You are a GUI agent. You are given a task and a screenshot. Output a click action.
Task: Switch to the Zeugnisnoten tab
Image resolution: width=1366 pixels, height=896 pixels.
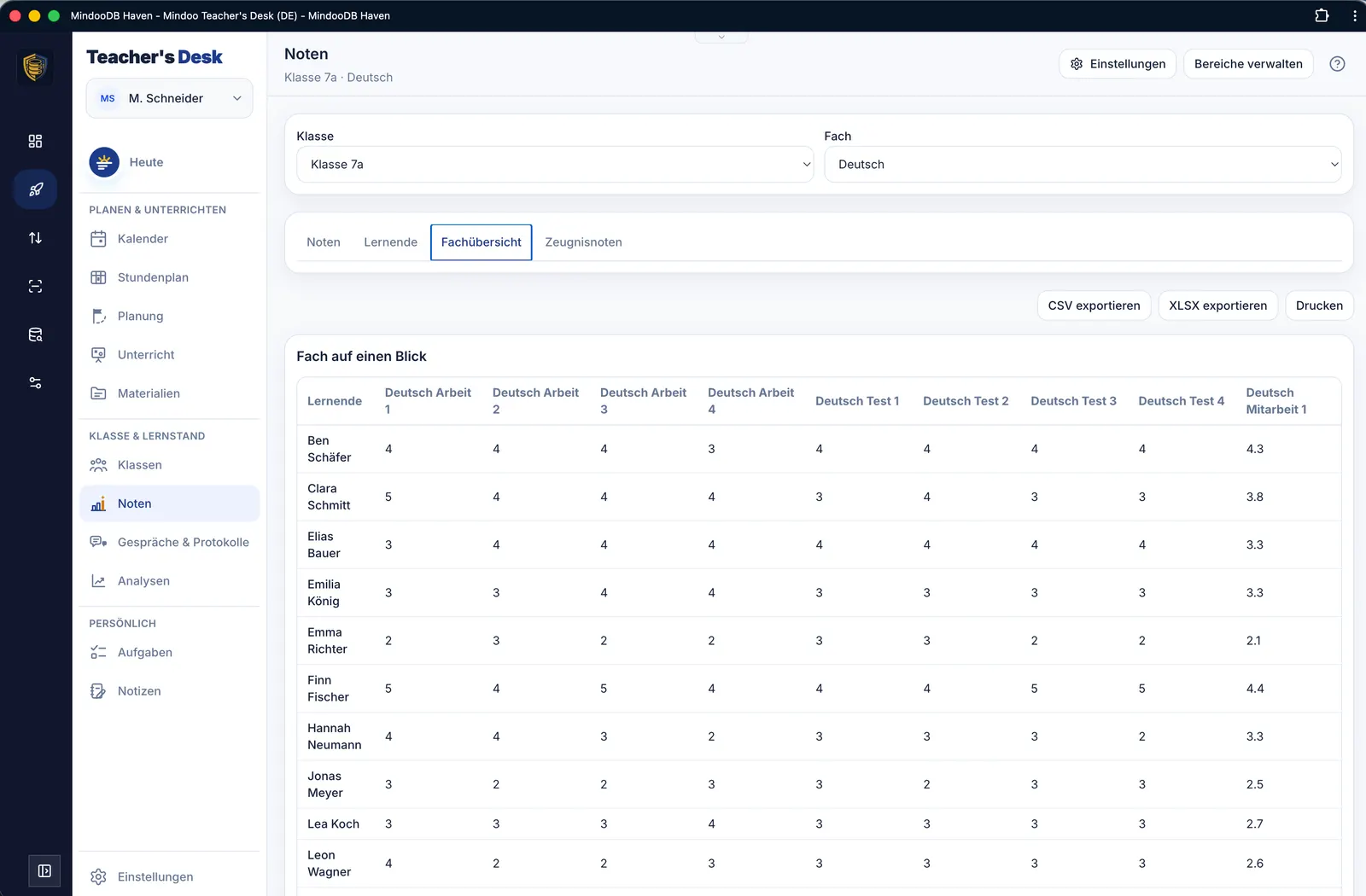click(x=583, y=242)
